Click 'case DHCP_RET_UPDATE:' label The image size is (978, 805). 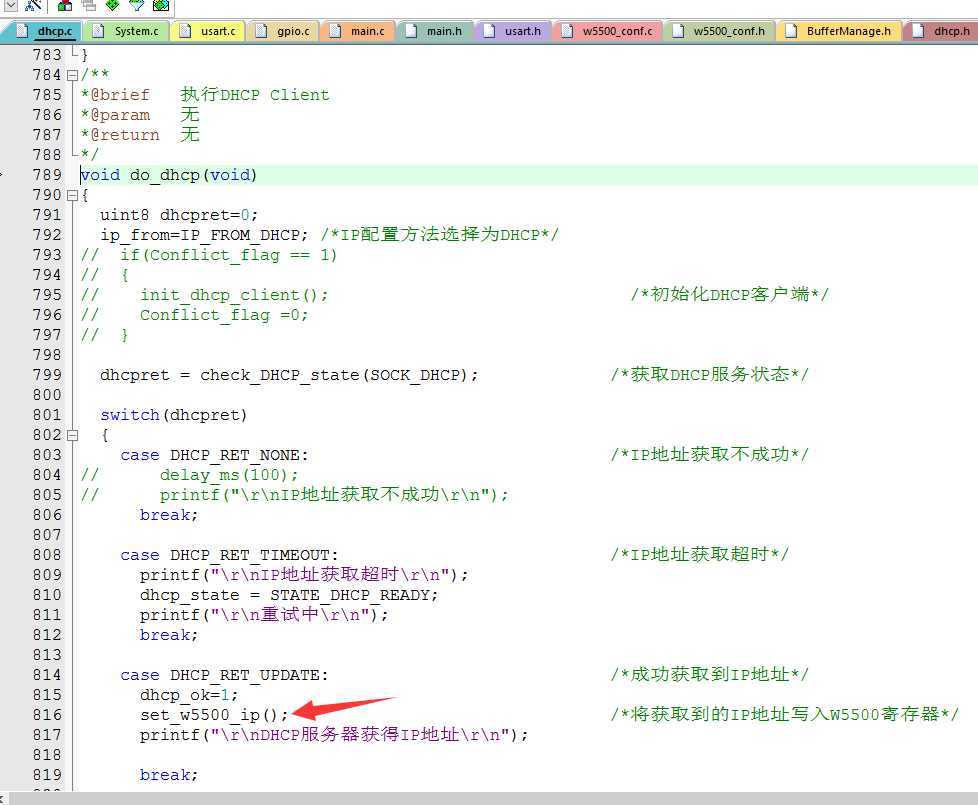(x=224, y=675)
